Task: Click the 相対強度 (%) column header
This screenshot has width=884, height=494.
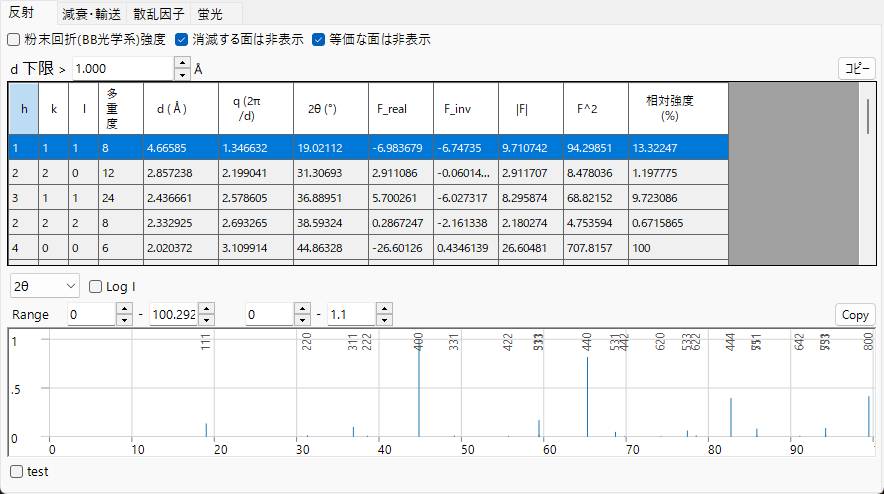Action: tap(678, 109)
